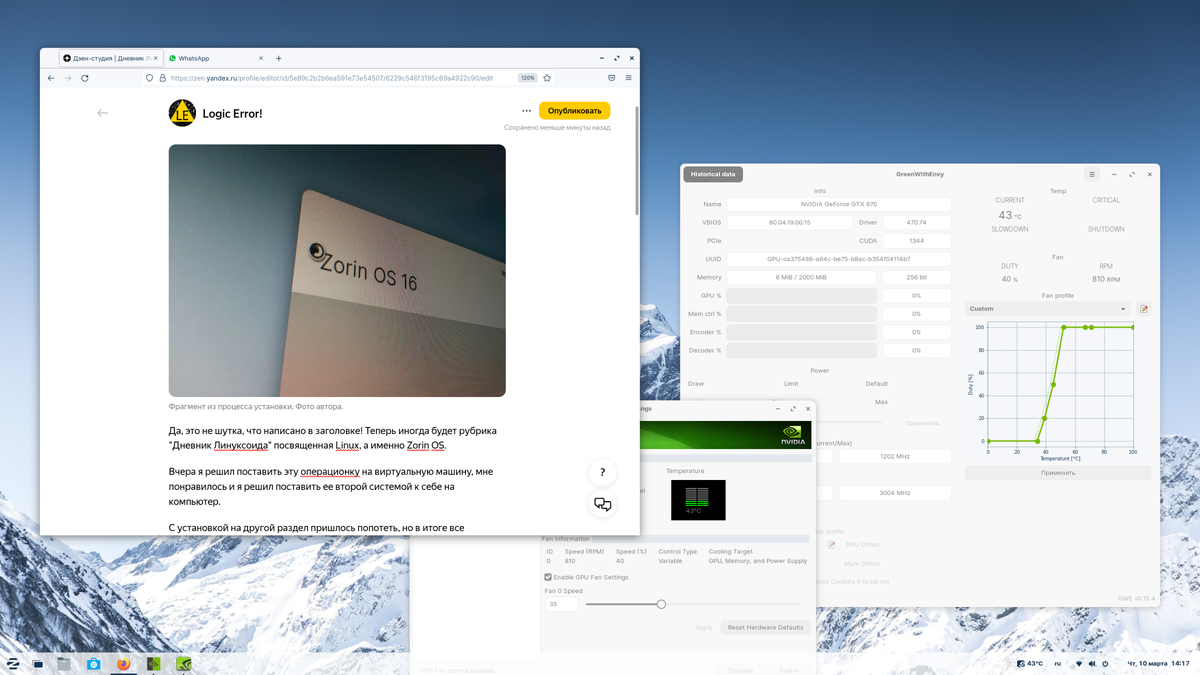Close the WhatsApp tab
Screen dimensions: 1200x675
click(x=261, y=58)
